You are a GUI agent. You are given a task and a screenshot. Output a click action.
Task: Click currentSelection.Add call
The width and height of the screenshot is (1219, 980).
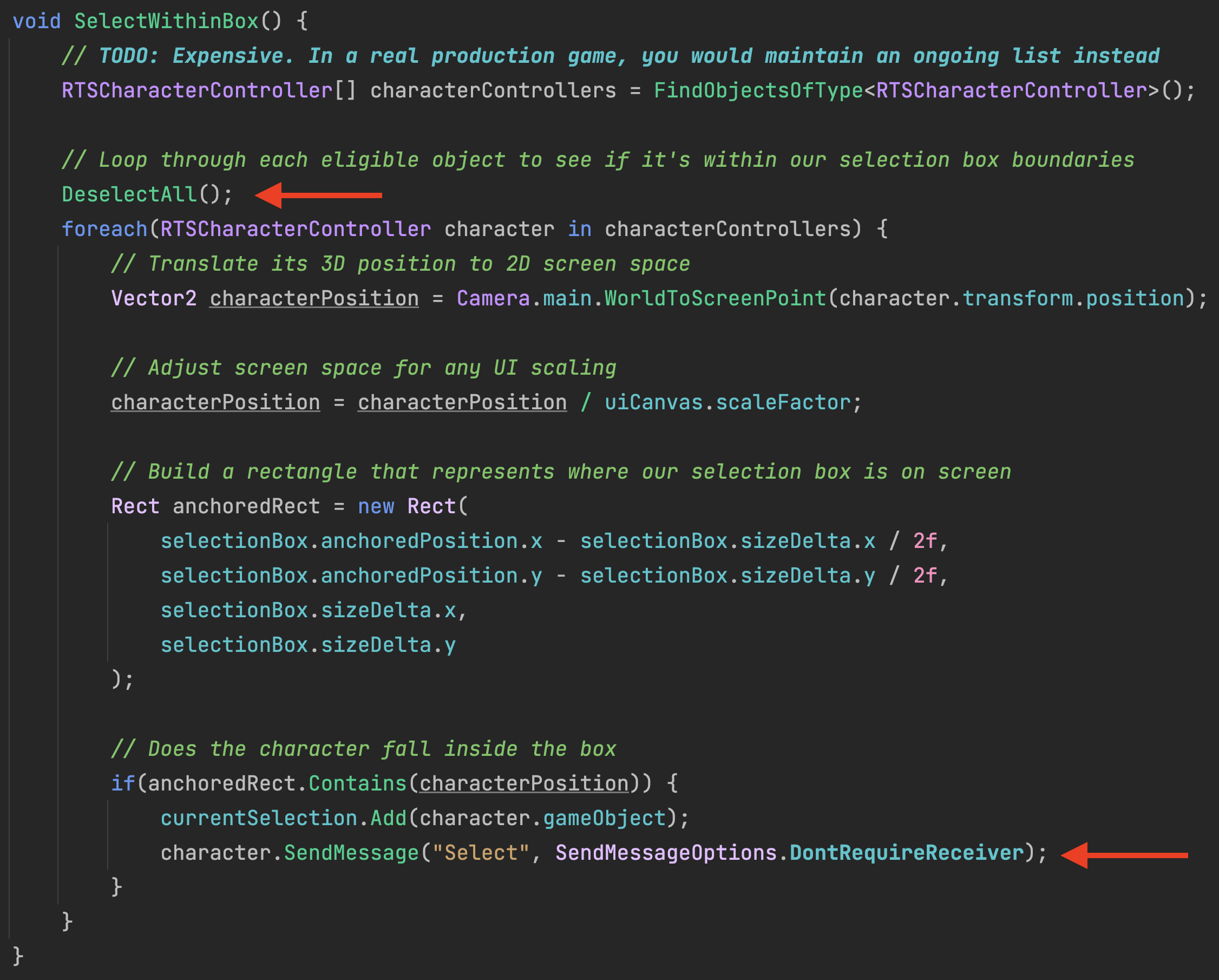pyautogui.click(x=283, y=818)
